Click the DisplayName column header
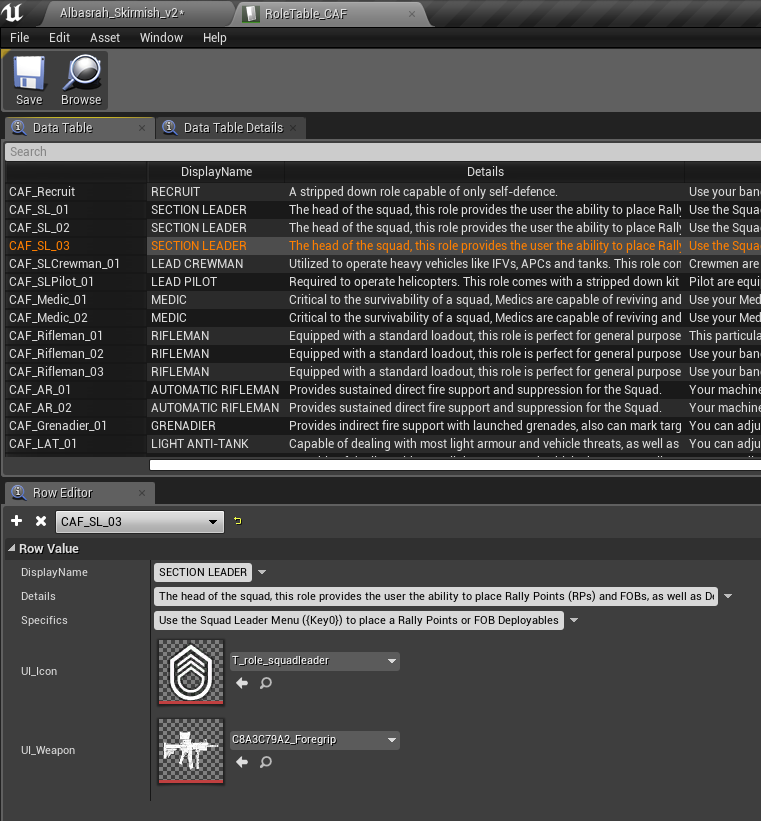Screen dimensions: 761x821 point(216,171)
